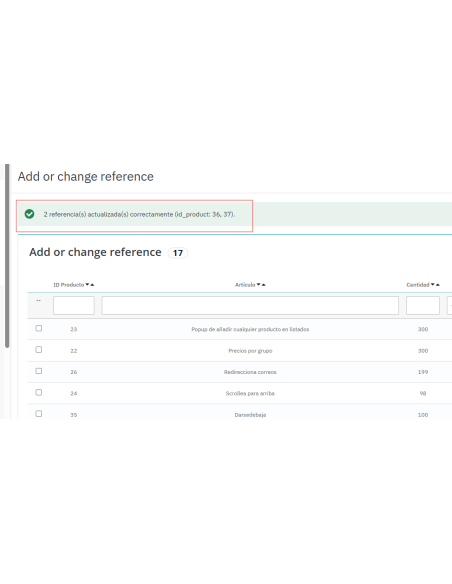Sort Cantidad column ascending arrow
Viewport: 452px width, 584px height.
click(438, 285)
